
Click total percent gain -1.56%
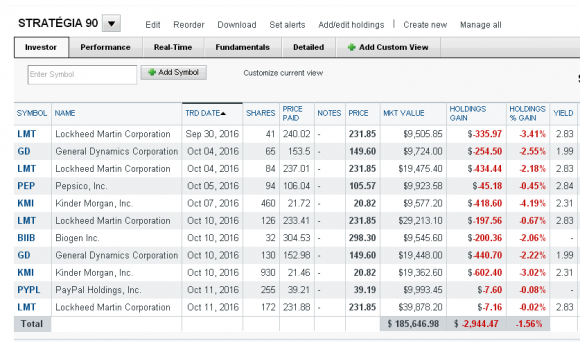click(529, 324)
